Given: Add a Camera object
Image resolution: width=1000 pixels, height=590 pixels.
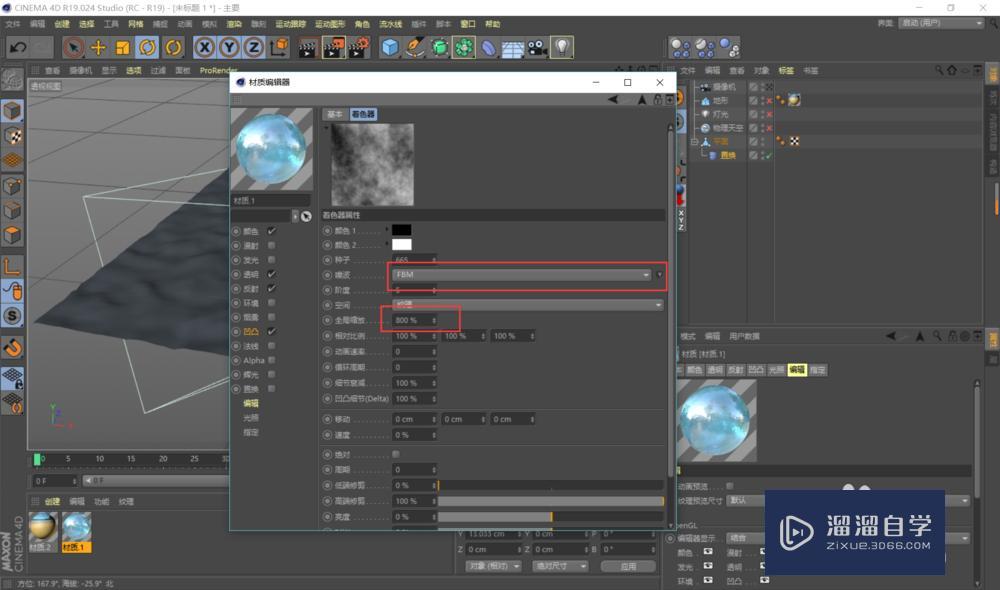Looking at the screenshot, I should [537, 47].
